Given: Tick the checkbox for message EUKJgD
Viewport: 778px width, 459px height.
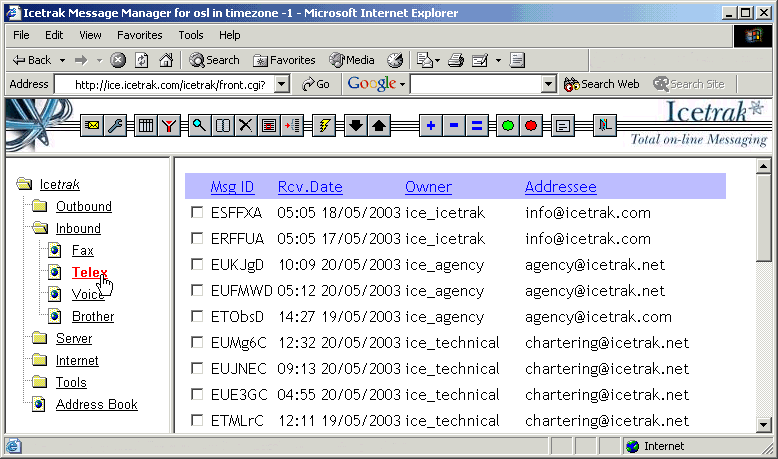Looking at the screenshot, I should (197, 264).
